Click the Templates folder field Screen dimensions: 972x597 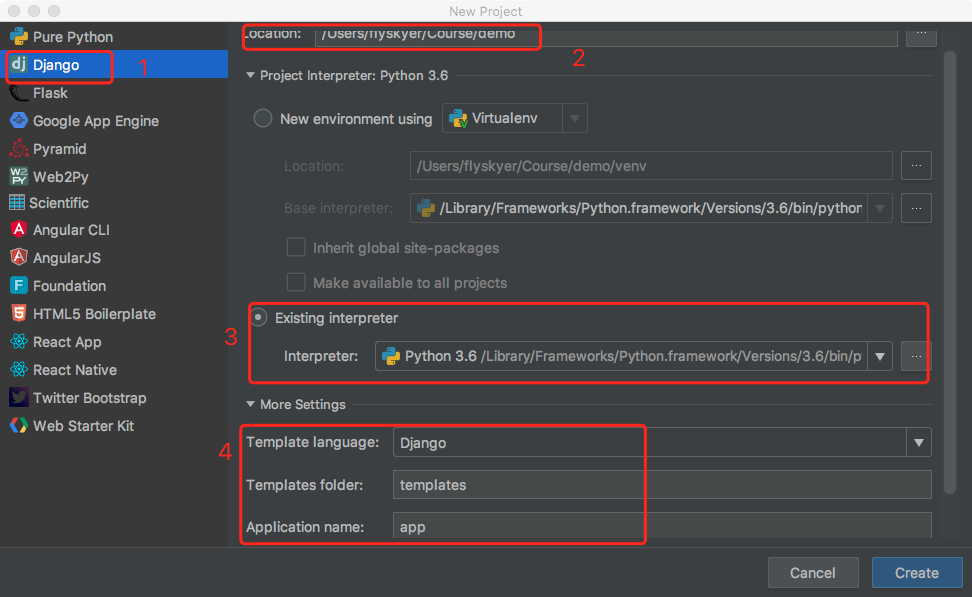click(662, 485)
